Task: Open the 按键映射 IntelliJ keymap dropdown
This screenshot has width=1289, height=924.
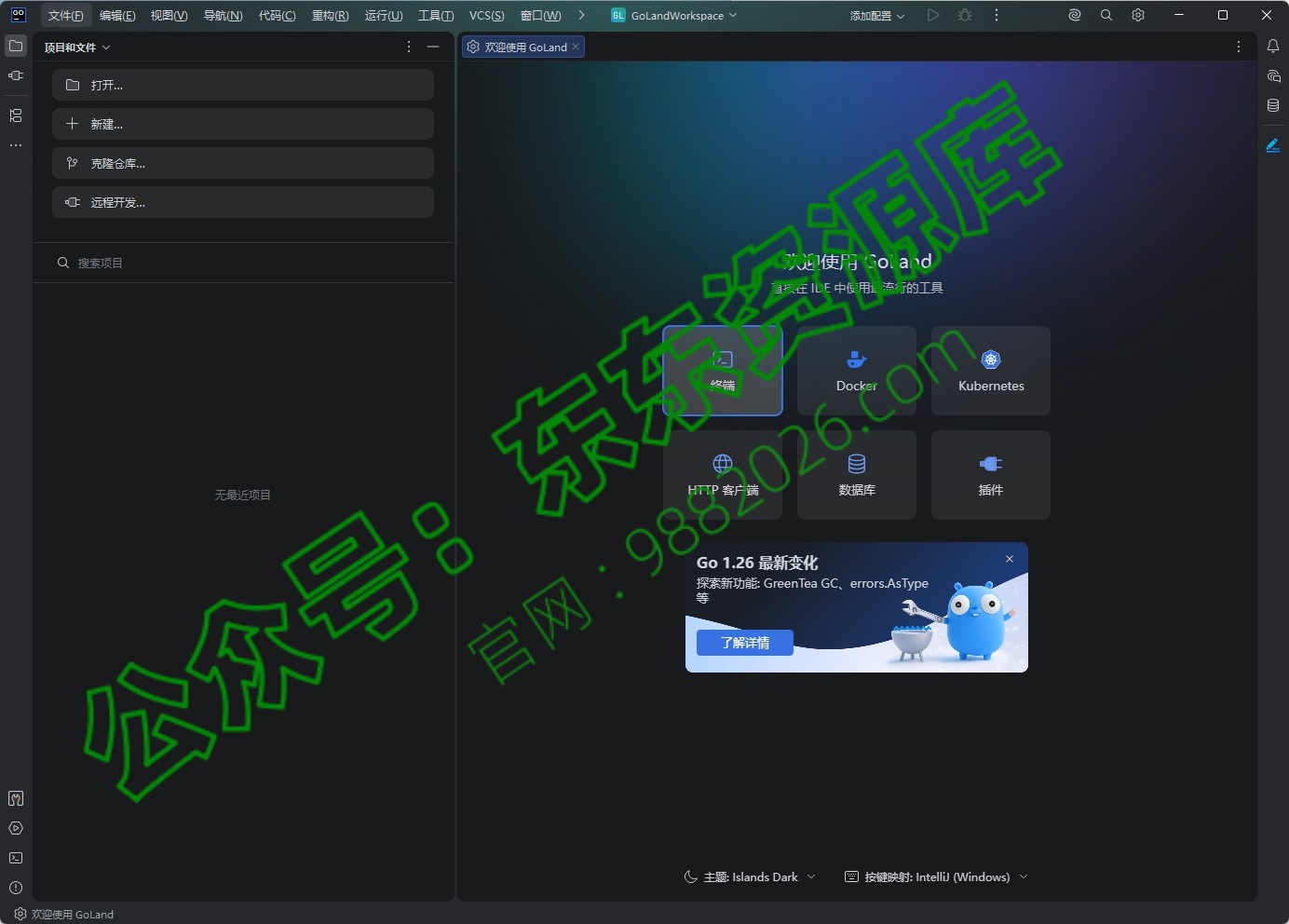Action: coord(936,876)
